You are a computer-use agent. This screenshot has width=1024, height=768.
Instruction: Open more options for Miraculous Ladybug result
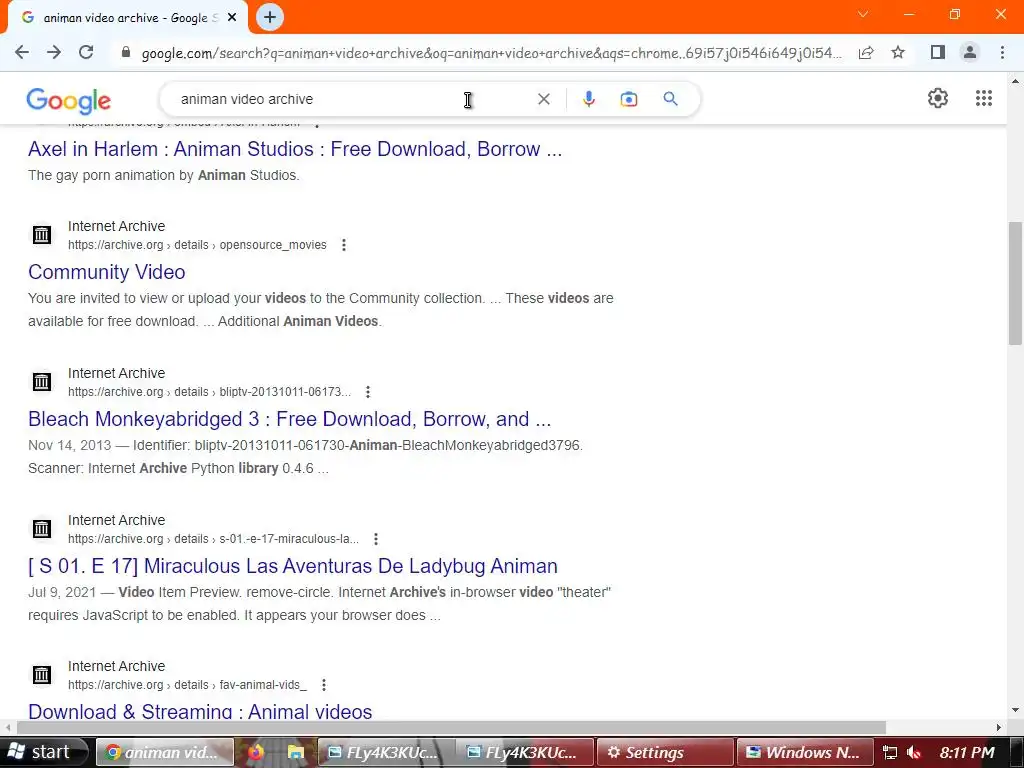(x=376, y=539)
